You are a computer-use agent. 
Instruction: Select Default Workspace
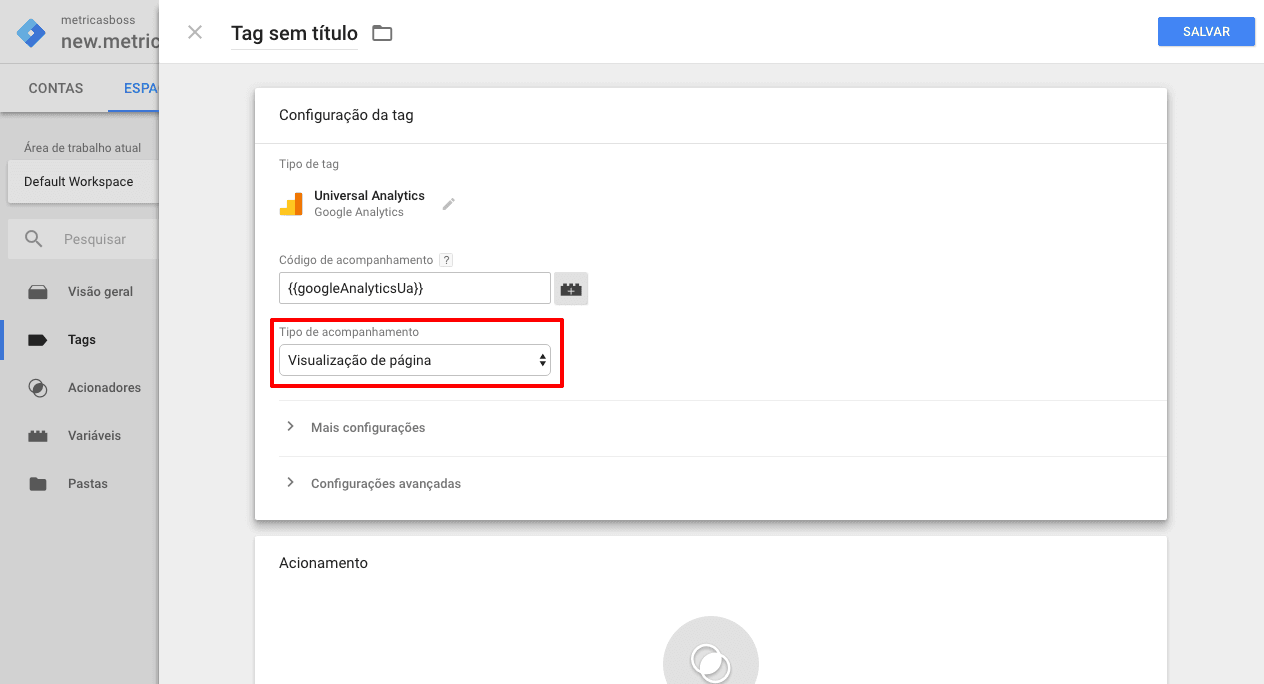(79, 181)
